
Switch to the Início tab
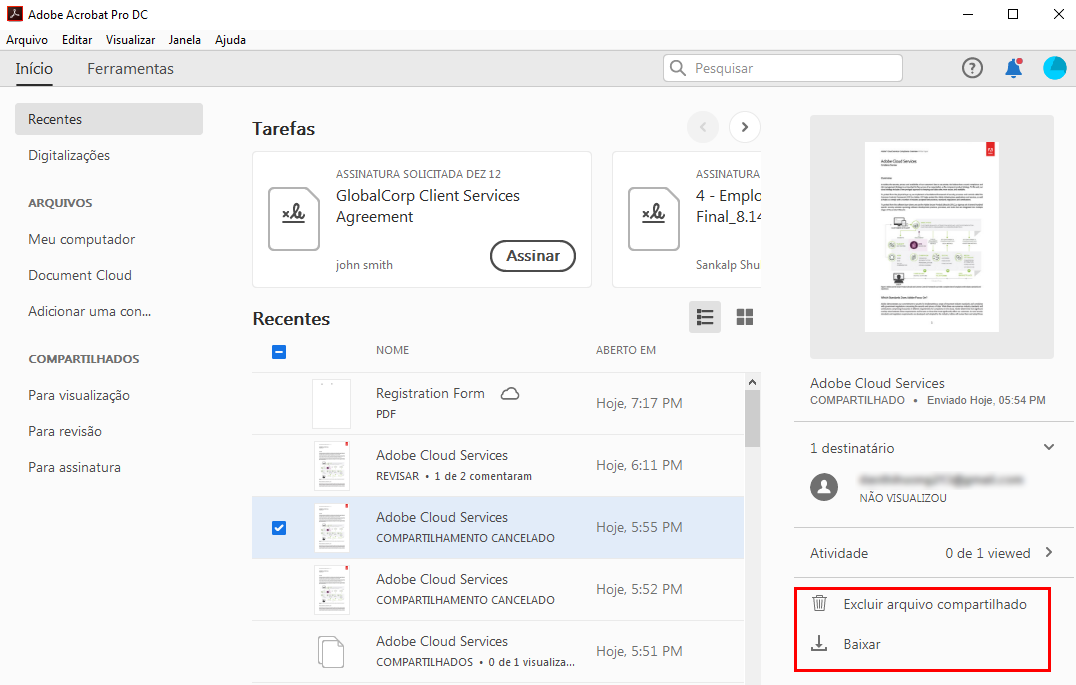[x=34, y=69]
